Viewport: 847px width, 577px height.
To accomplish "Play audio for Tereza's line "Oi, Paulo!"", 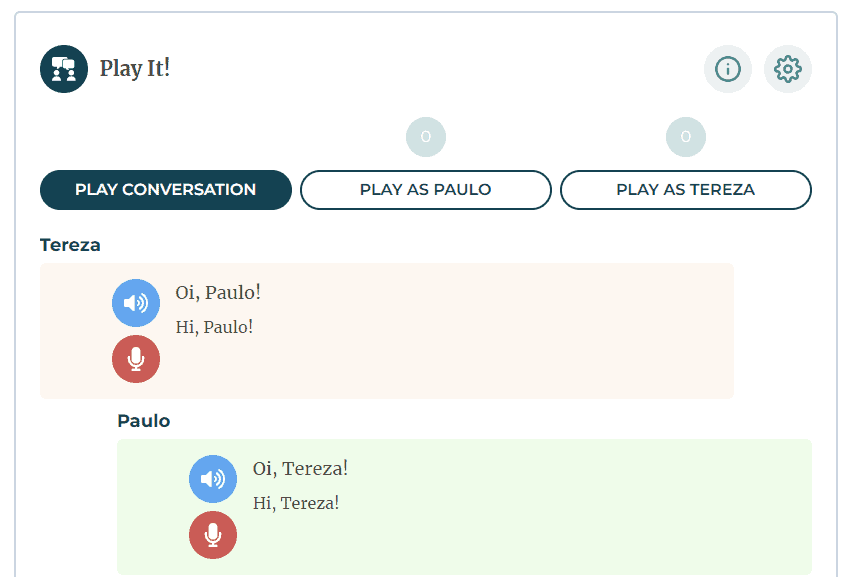I will (x=136, y=303).
